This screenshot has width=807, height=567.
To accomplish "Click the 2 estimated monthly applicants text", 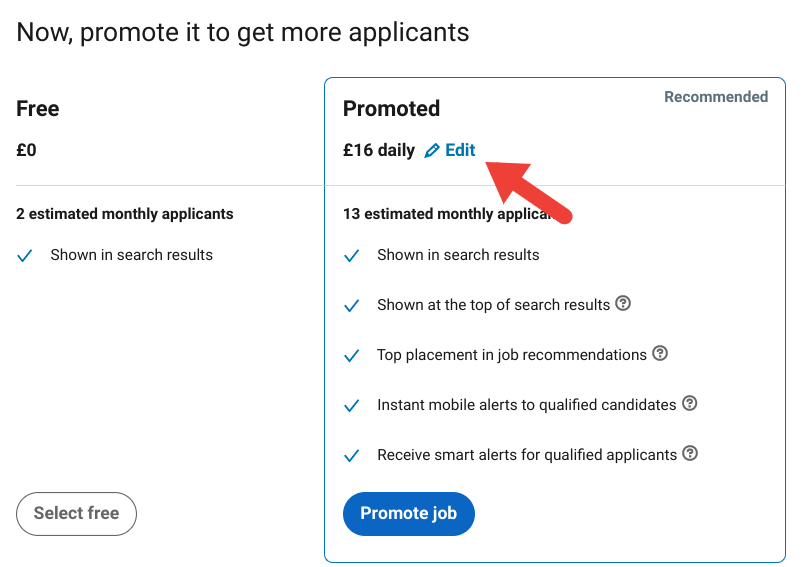I will (125, 214).
